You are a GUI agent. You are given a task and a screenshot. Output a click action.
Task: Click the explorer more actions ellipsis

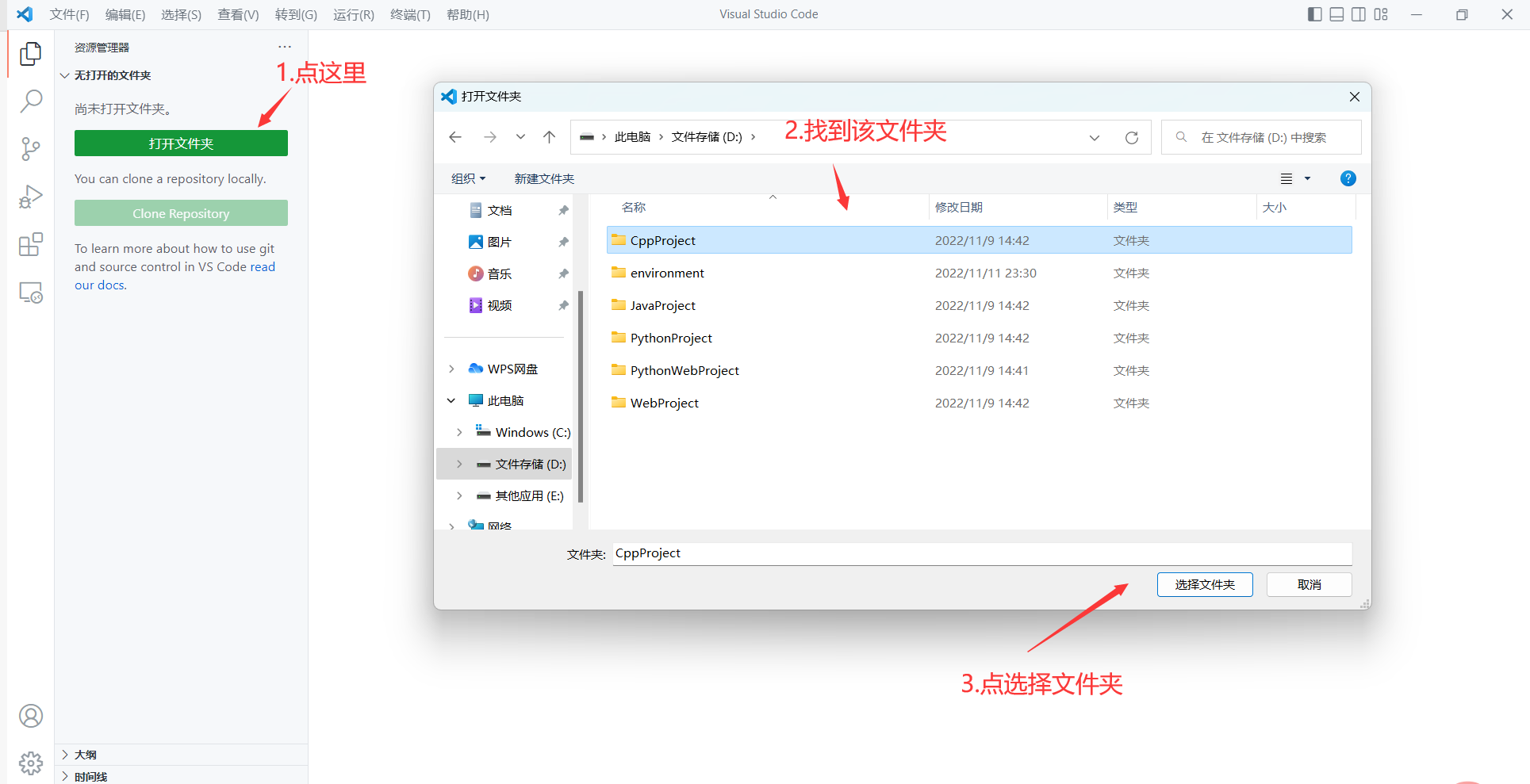click(285, 47)
